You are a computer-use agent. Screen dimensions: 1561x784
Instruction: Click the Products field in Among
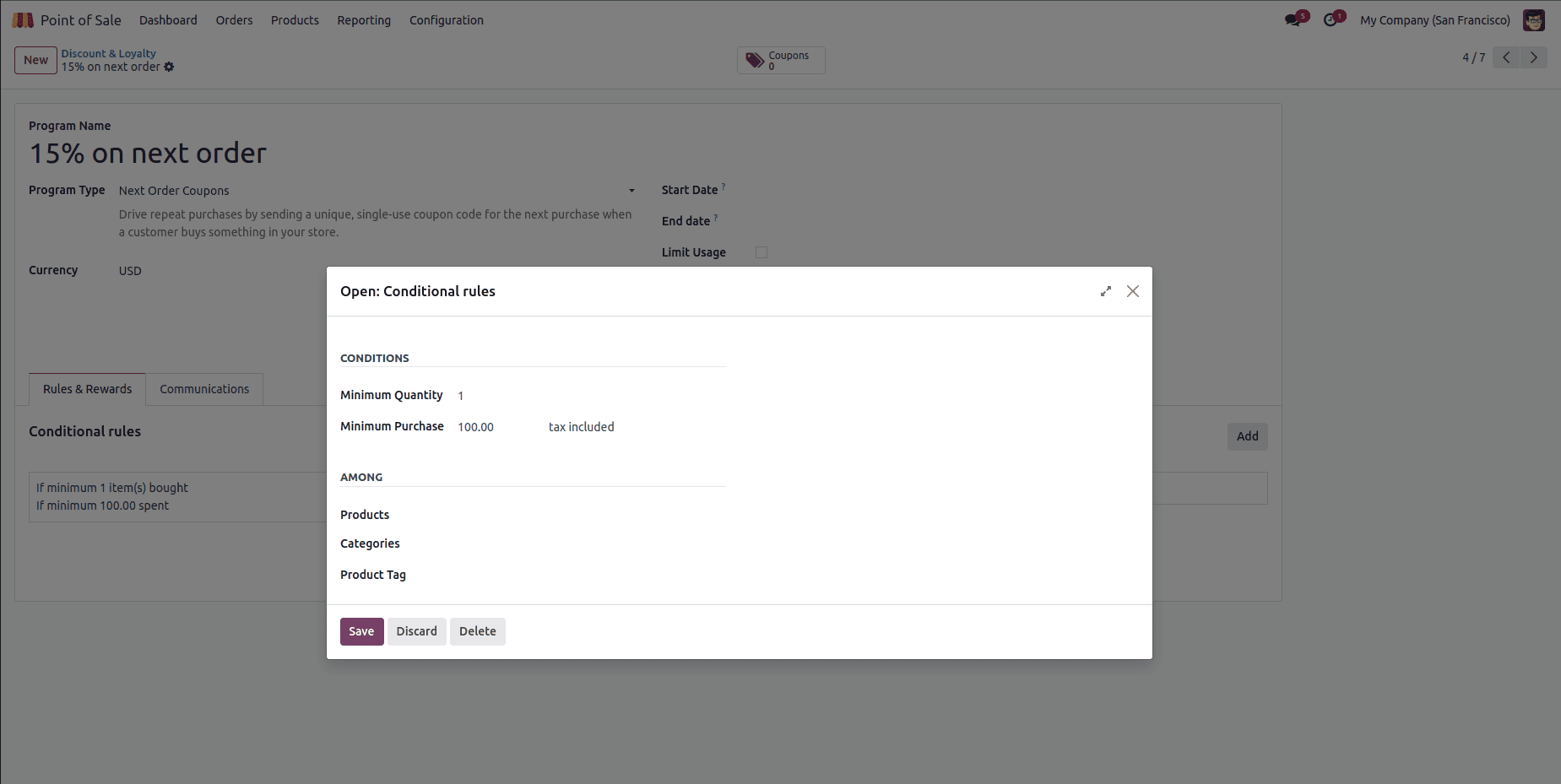pos(591,515)
